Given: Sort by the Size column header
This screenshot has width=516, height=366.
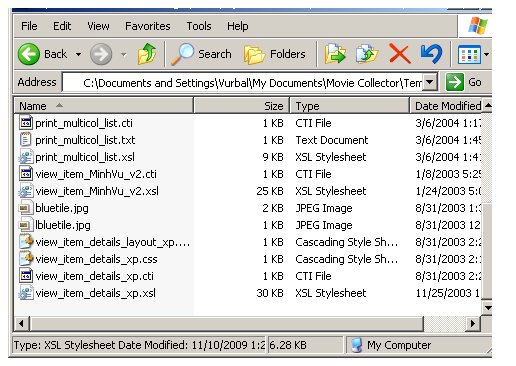Looking at the screenshot, I should (x=242, y=106).
